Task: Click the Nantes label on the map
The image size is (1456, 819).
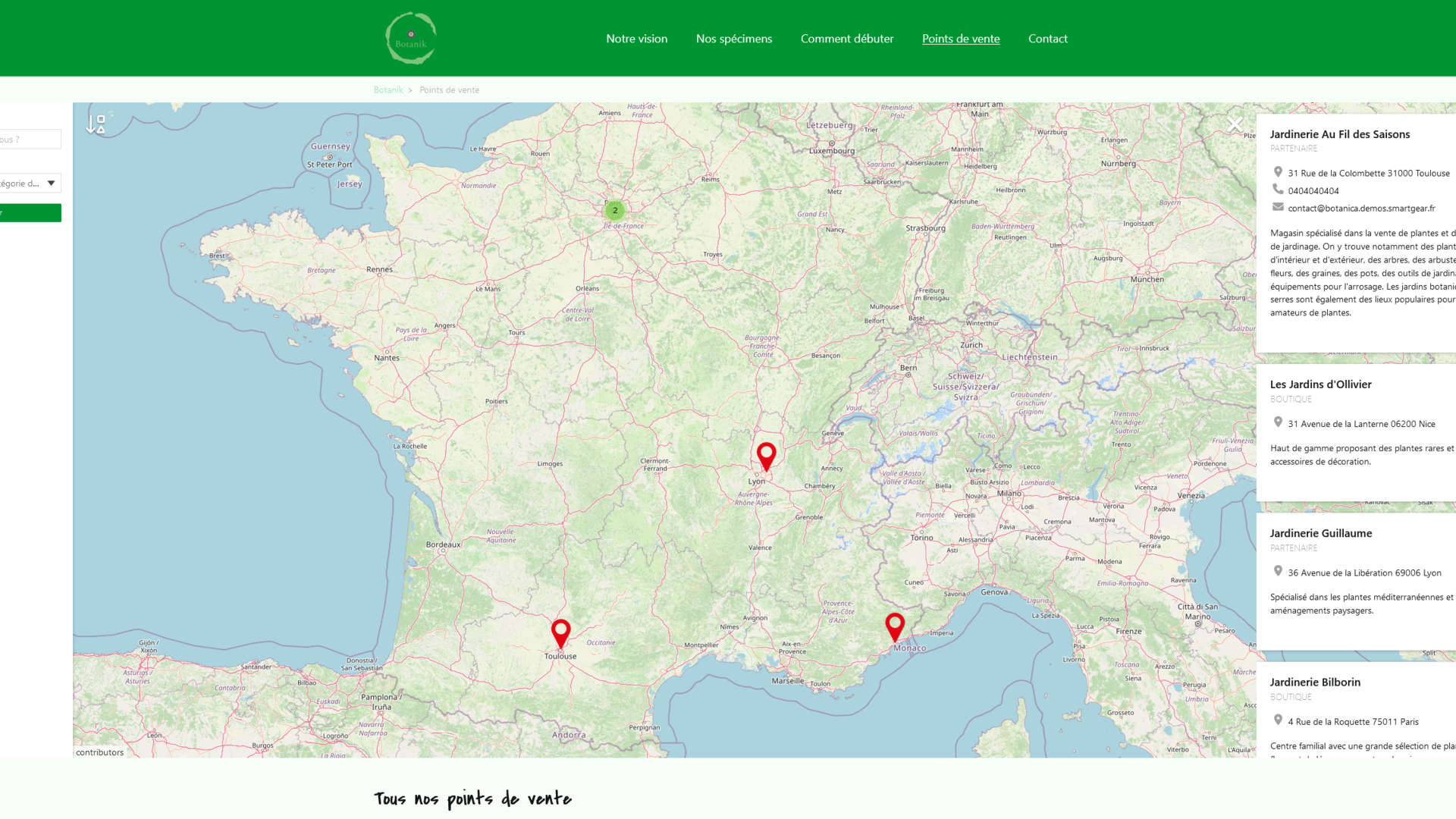Action: (387, 358)
